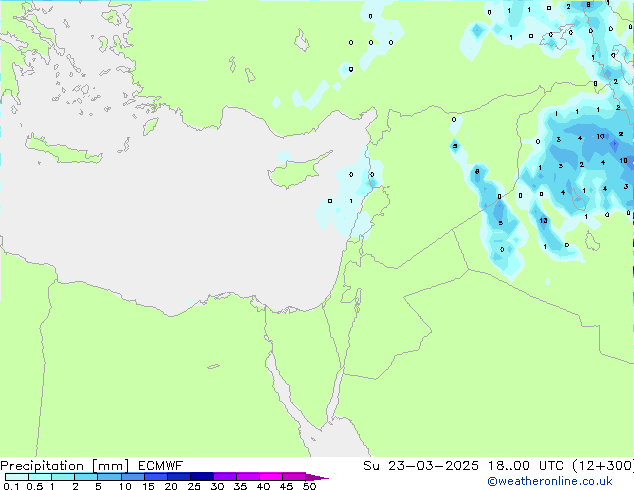Click the '[mm]' unit label
The image size is (634, 490).
click(110, 466)
